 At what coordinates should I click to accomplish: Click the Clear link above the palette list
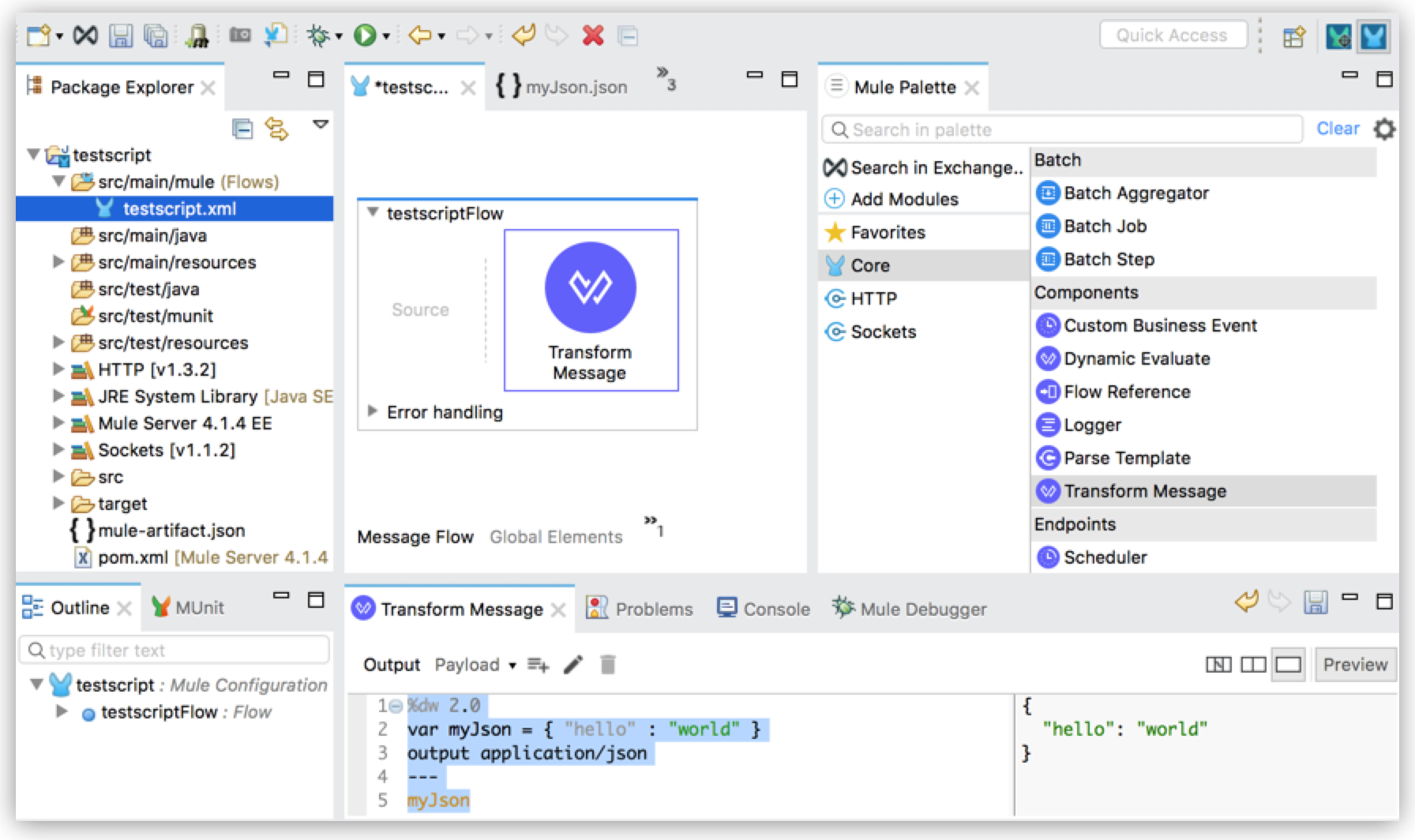[1338, 128]
